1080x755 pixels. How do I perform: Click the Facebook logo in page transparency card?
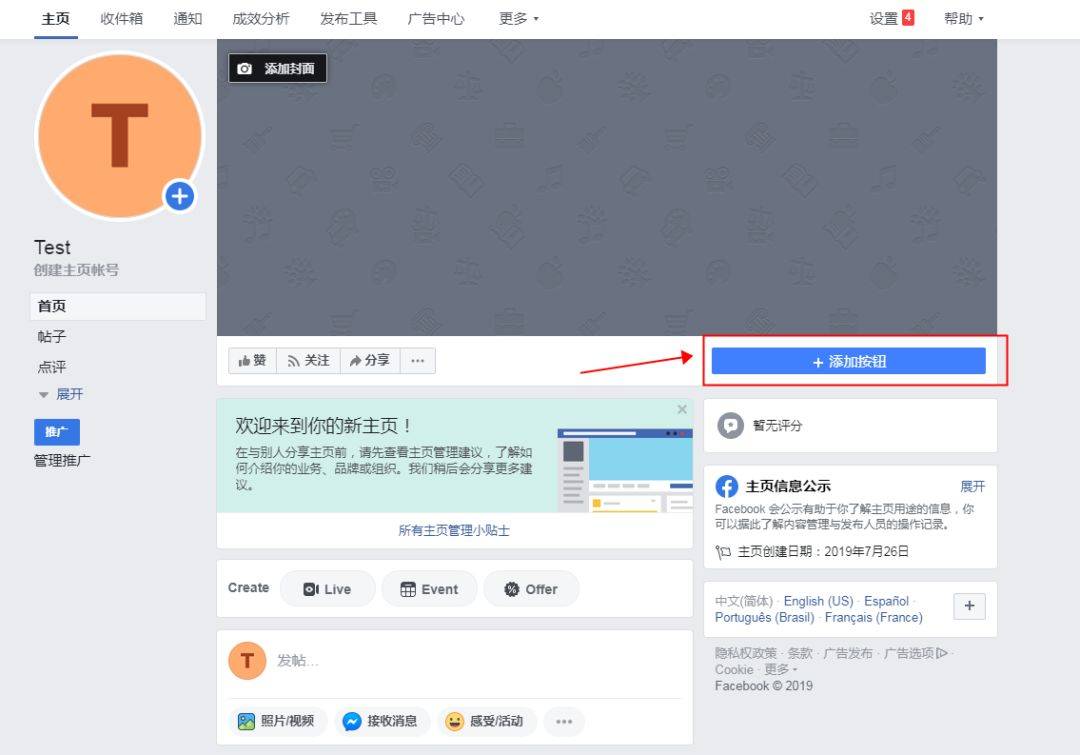coord(727,486)
